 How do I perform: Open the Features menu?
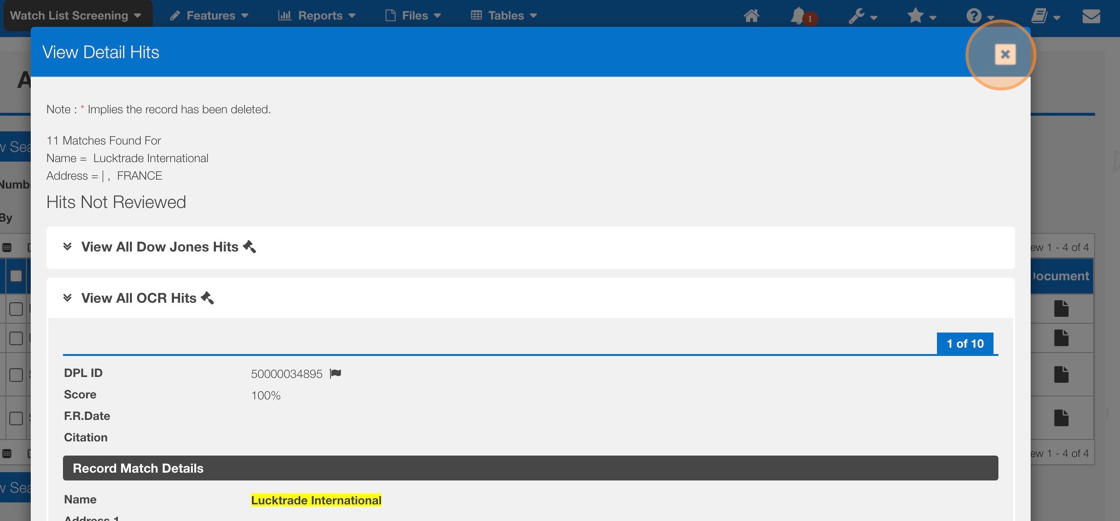click(x=209, y=16)
